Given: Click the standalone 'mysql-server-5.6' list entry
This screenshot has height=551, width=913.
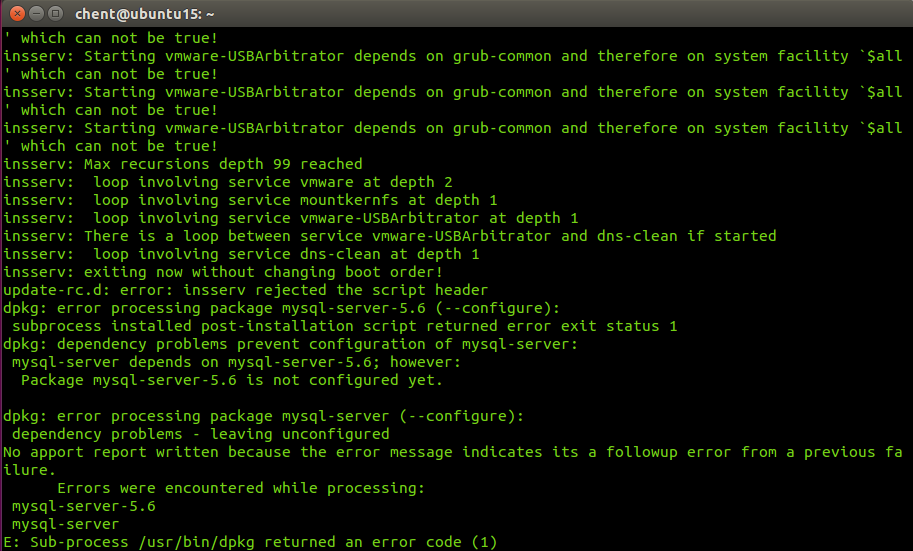Looking at the screenshot, I should (84, 506).
